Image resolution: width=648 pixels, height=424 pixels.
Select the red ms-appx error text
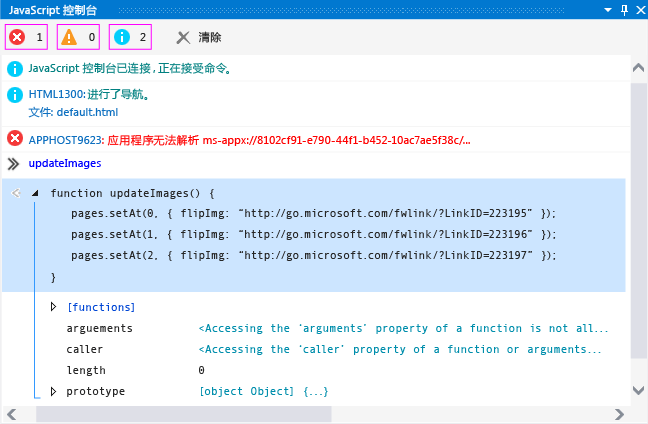point(289,140)
